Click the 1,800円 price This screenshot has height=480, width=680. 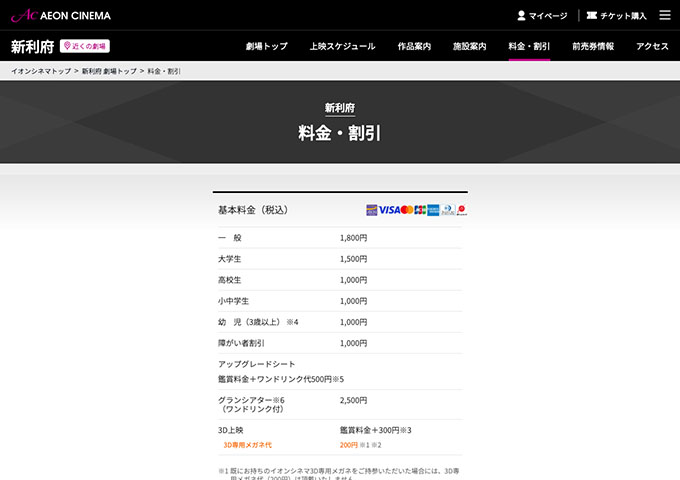point(353,238)
